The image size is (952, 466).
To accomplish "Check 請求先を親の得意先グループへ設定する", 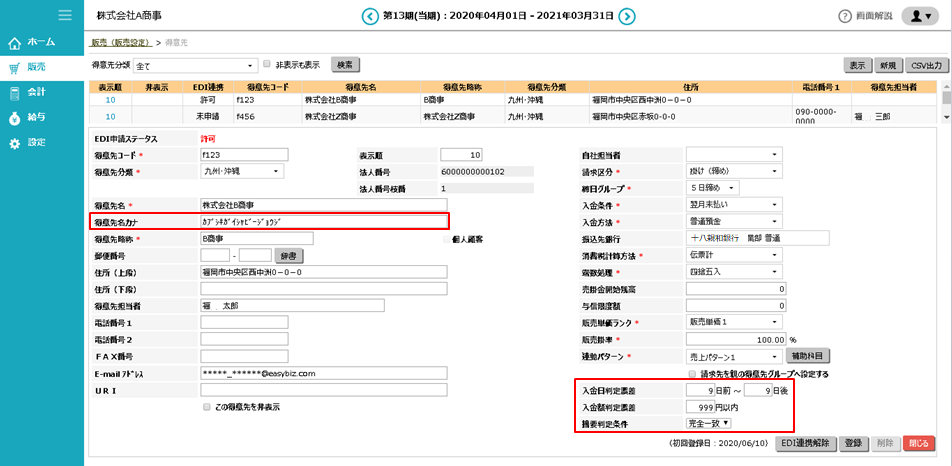I will [x=692, y=374].
